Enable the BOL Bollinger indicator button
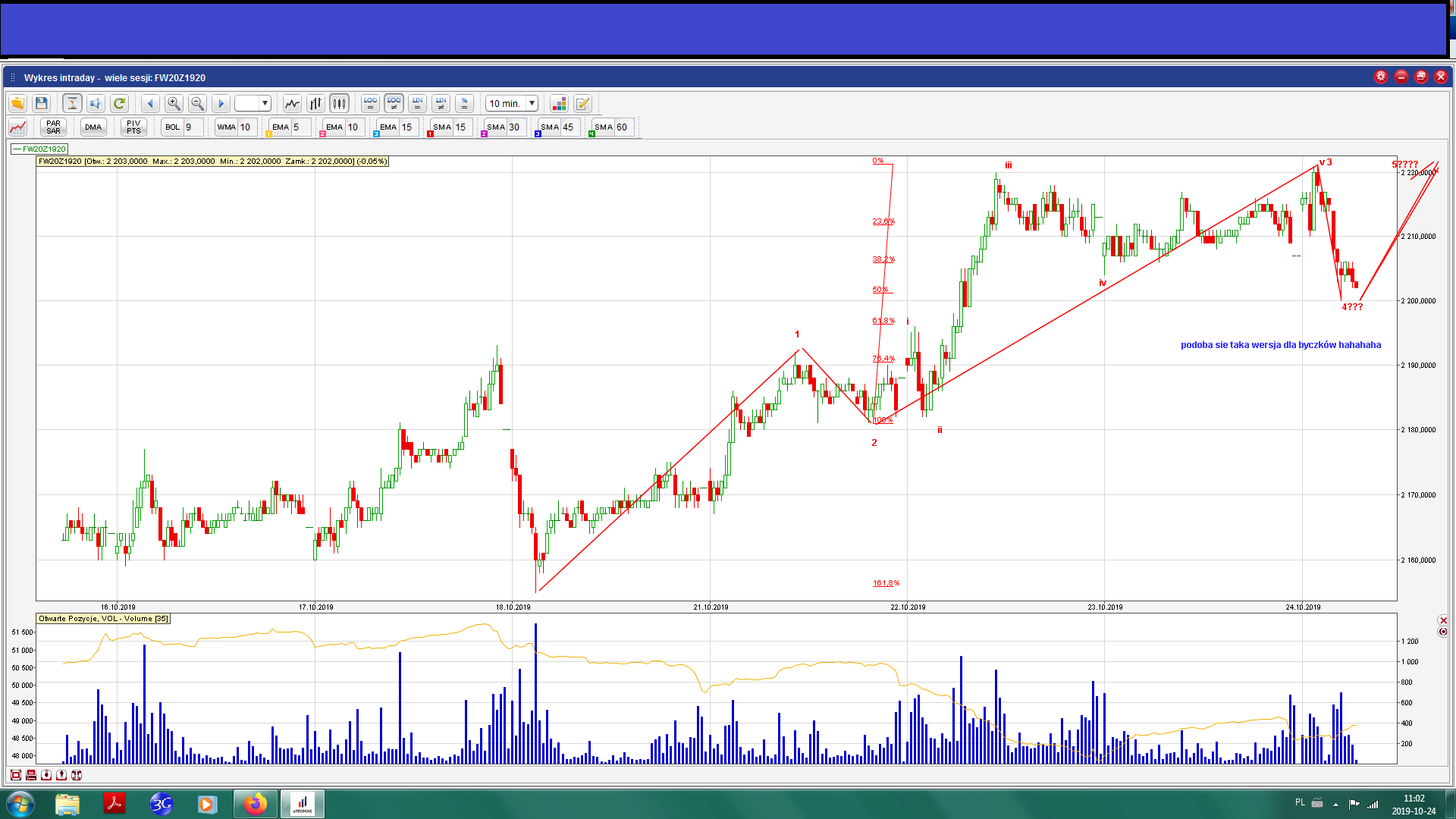 point(173,127)
